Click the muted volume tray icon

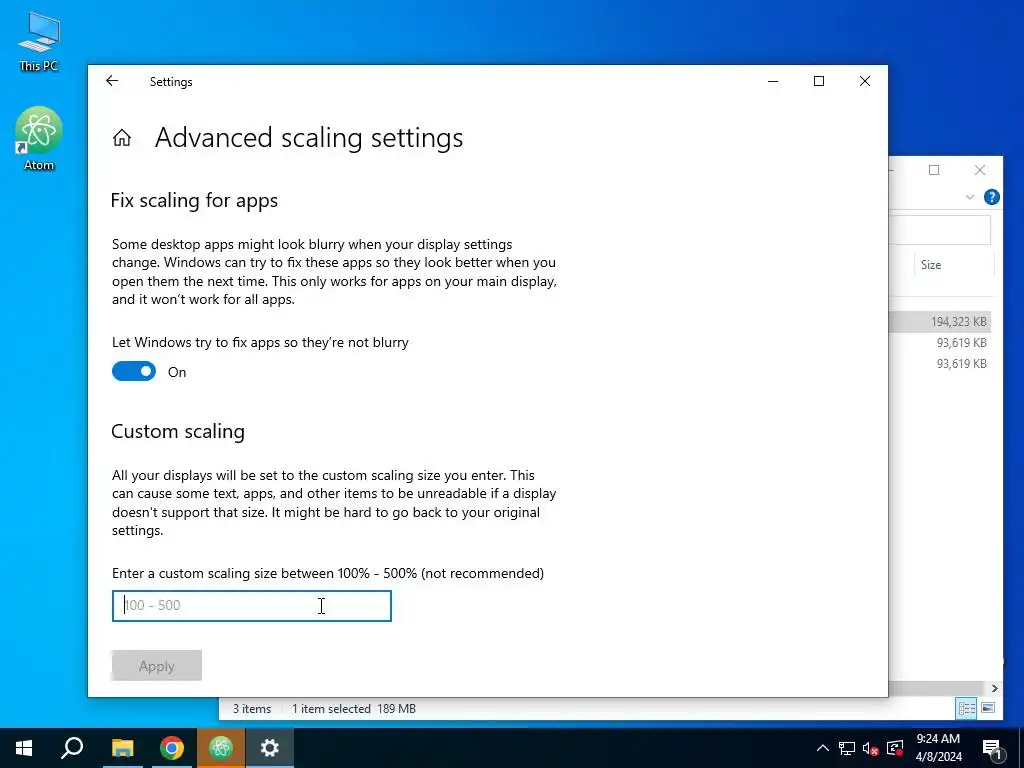870,748
